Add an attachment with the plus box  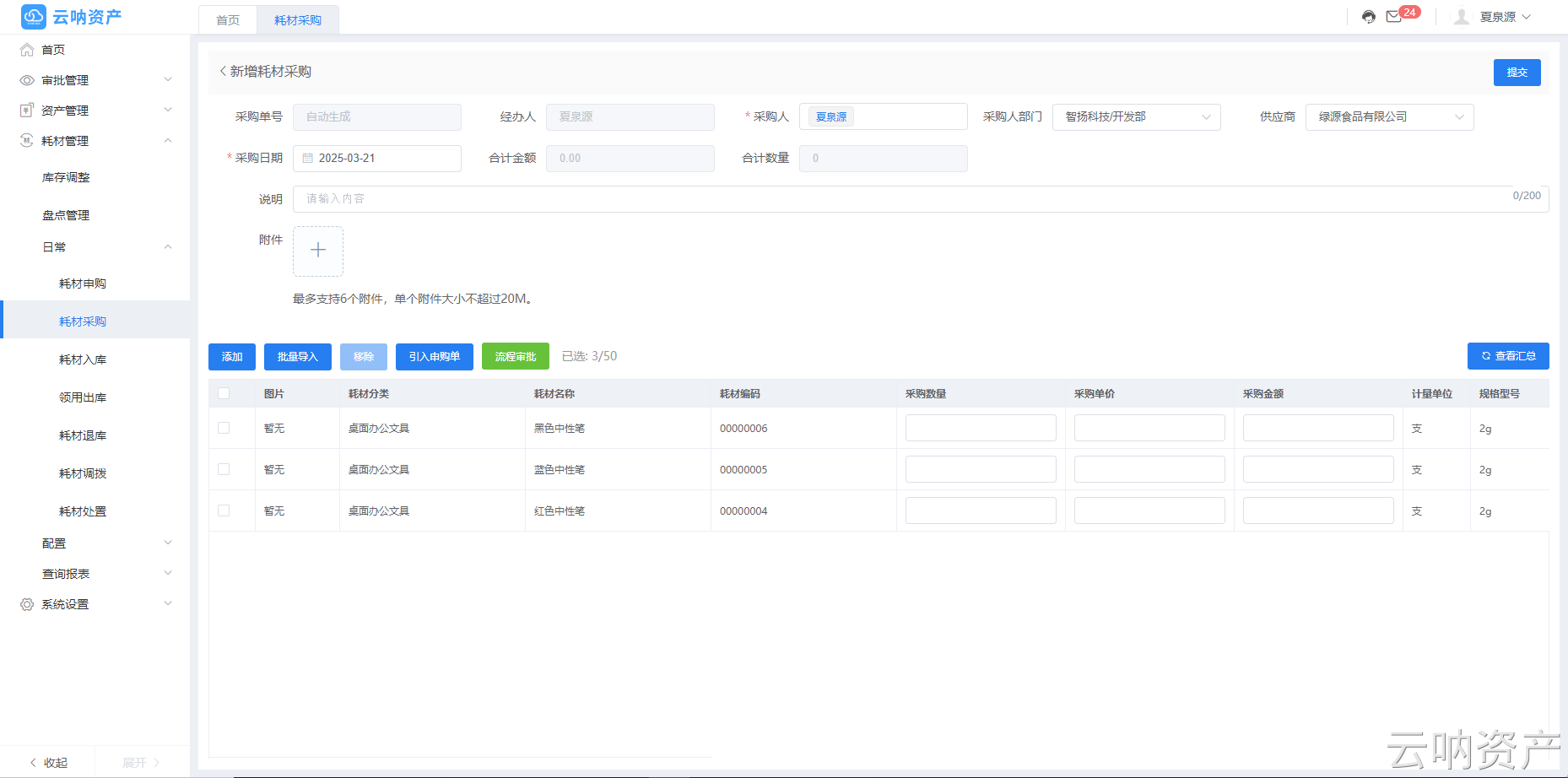tap(318, 251)
